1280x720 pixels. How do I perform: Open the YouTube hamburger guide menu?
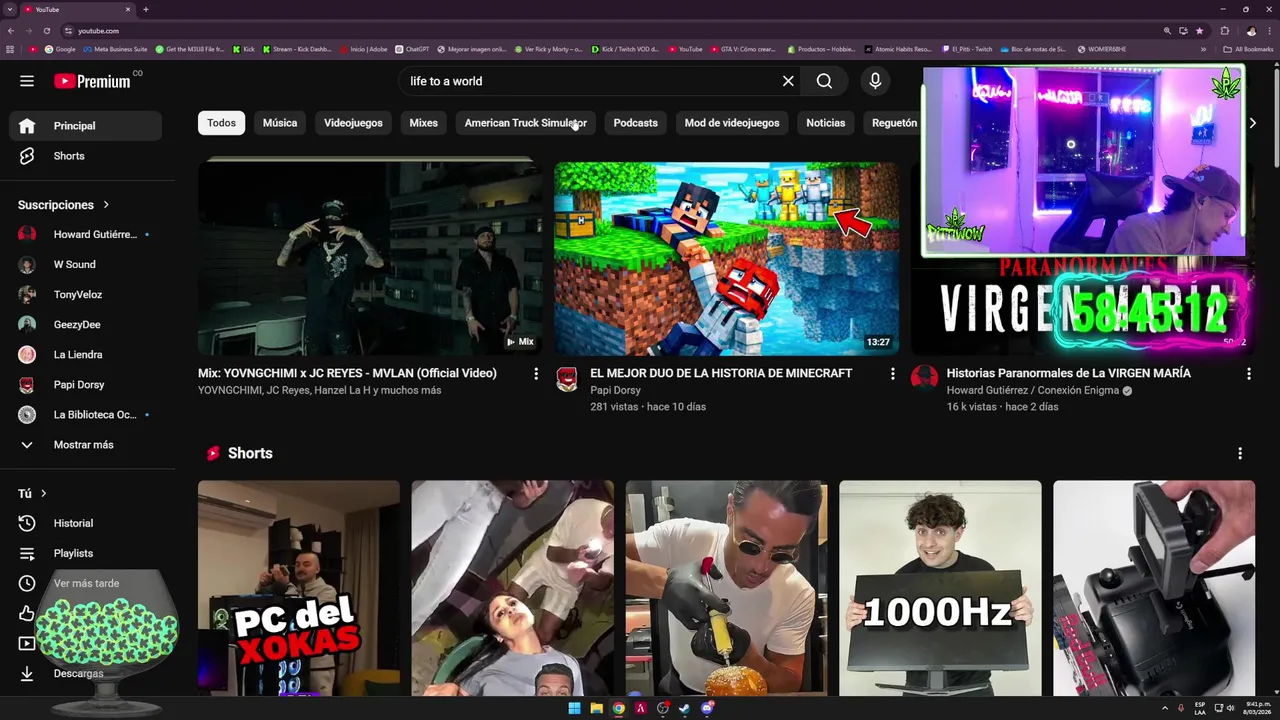pos(27,81)
